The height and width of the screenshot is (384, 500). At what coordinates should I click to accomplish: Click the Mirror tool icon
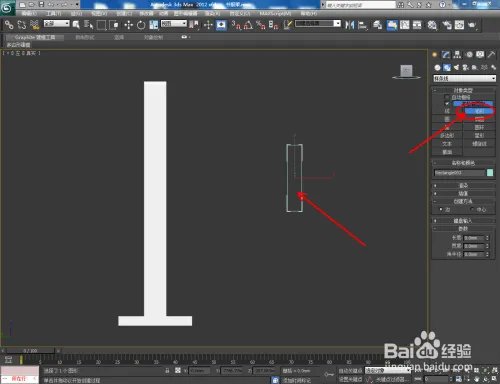(x=349, y=25)
